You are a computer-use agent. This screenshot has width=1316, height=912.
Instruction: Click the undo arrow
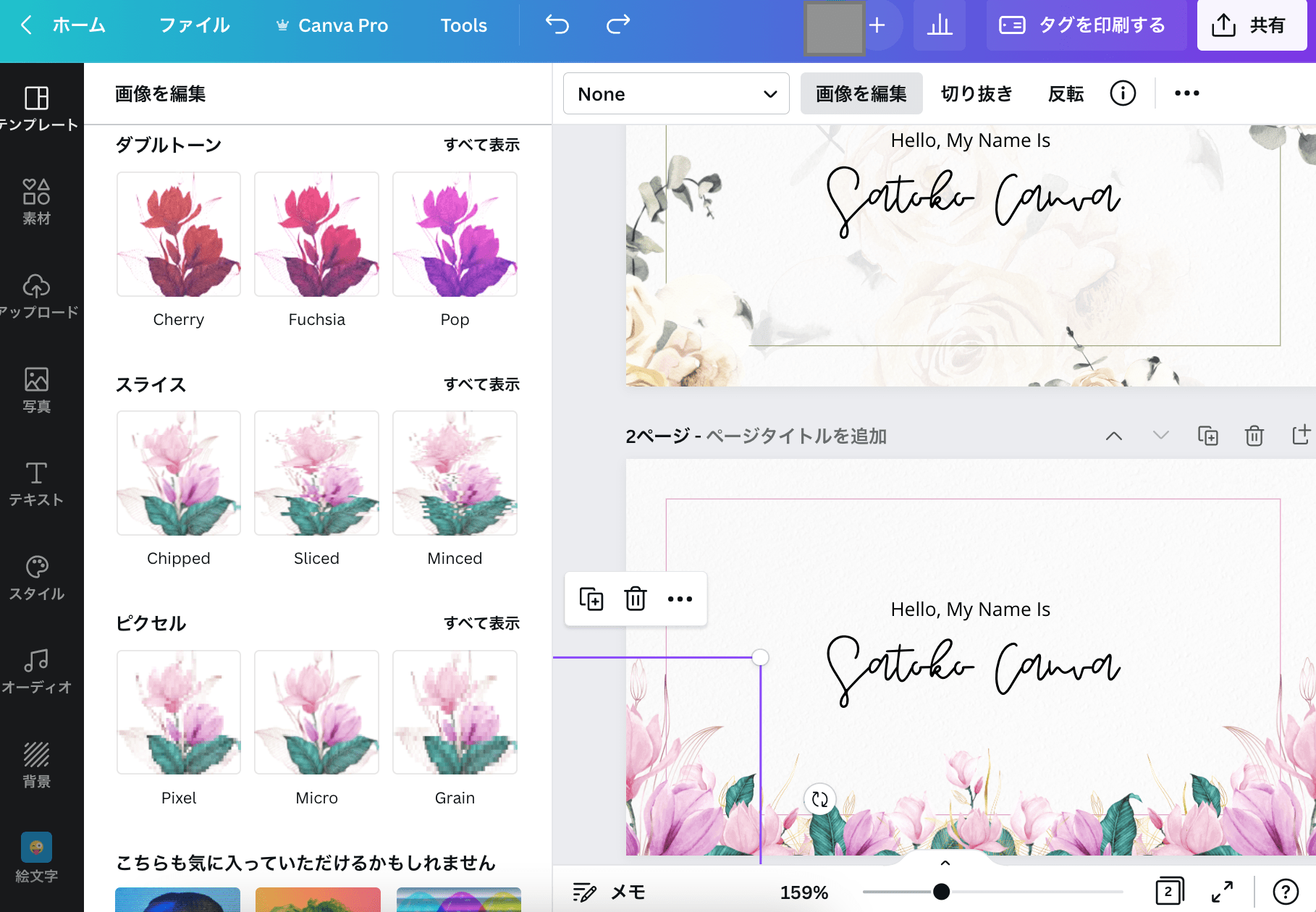556,25
